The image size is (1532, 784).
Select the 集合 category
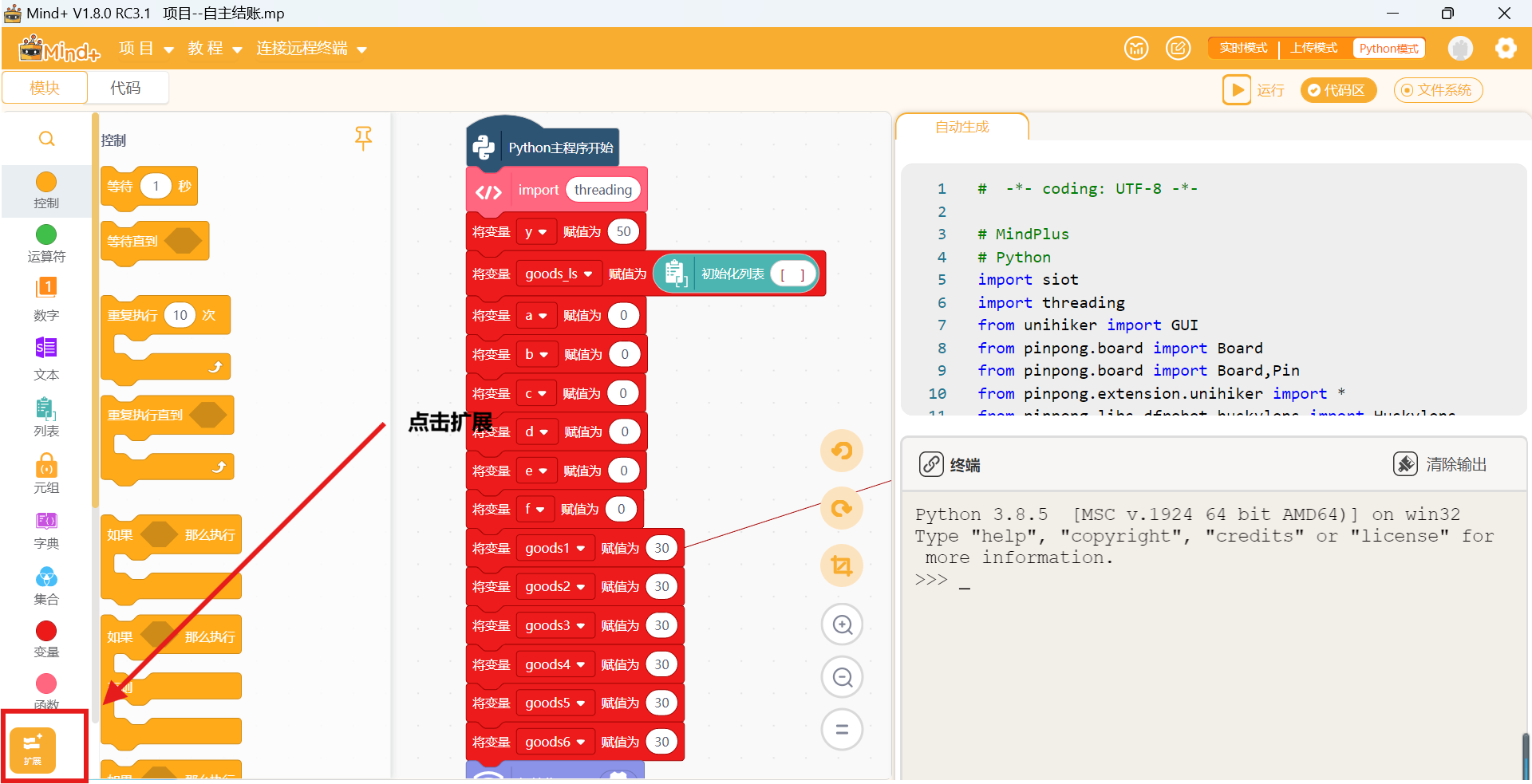[x=46, y=586]
